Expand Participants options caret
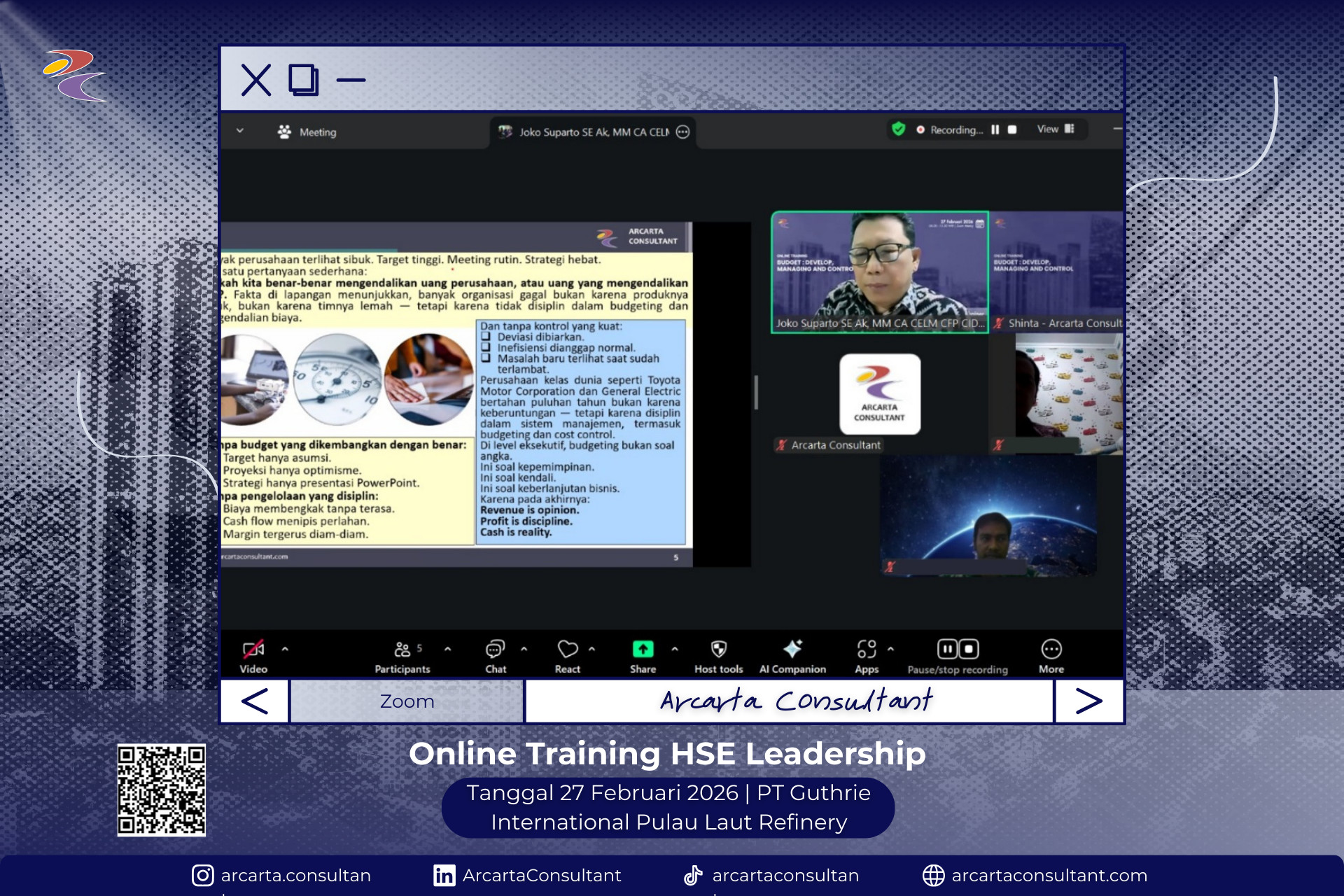Viewport: 1344px width, 896px height. tap(447, 650)
